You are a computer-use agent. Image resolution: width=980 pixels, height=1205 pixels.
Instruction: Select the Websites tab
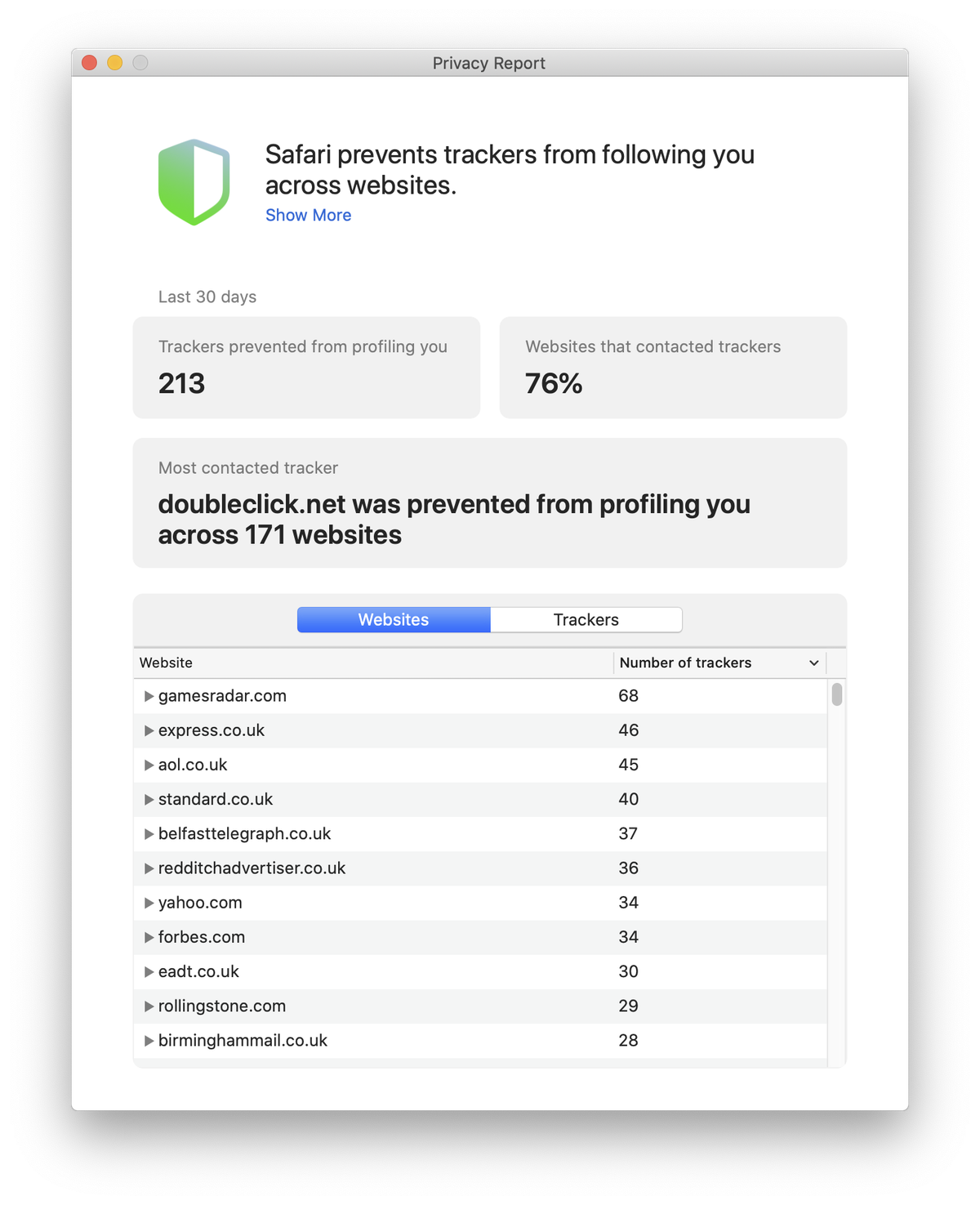pyautogui.click(x=394, y=619)
